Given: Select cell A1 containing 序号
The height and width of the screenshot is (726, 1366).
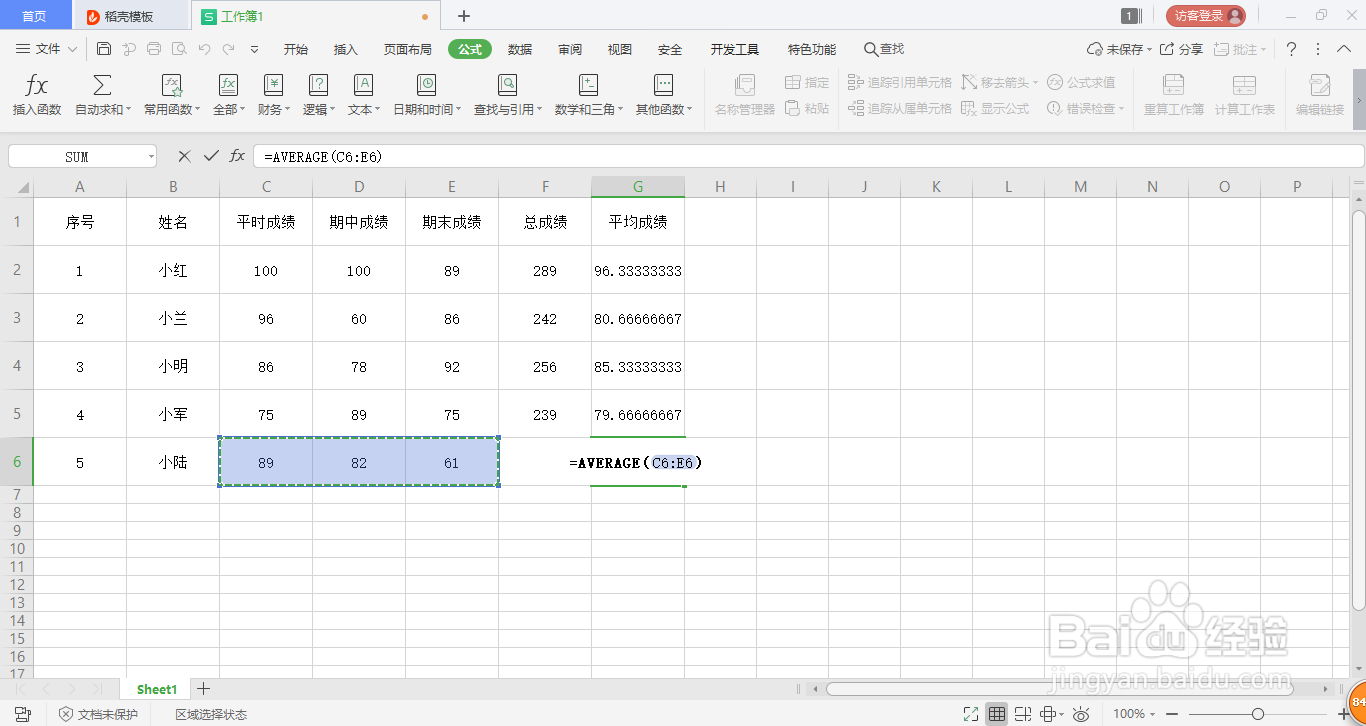Looking at the screenshot, I should 80,222.
